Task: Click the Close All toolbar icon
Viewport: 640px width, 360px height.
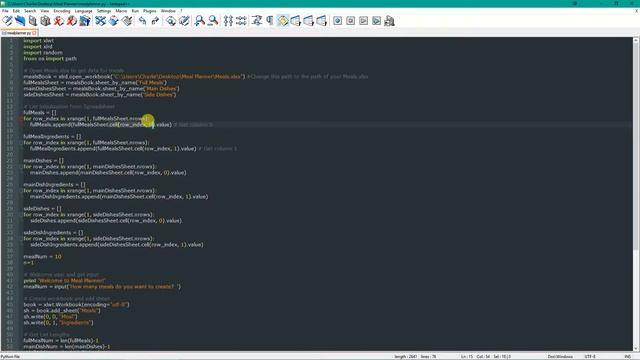Action: coord(71,20)
